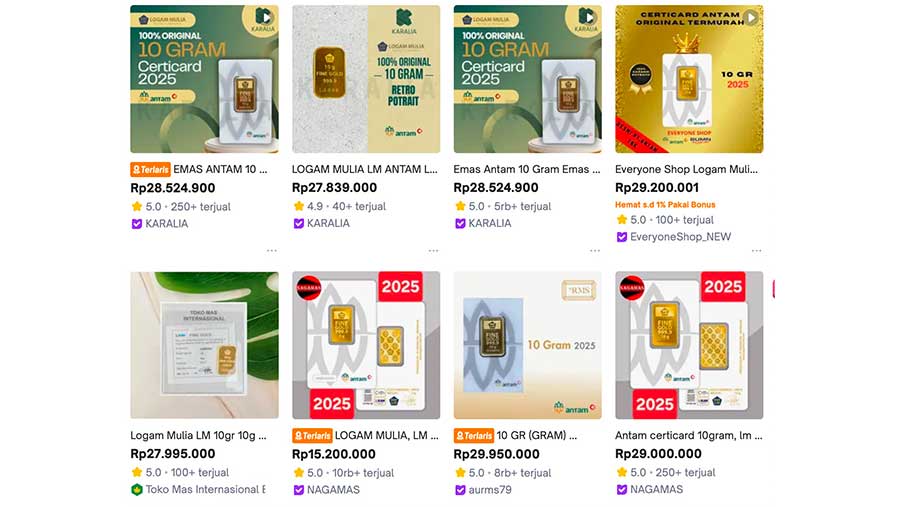This screenshot has height=507, width=900.
Task: Open three-dot menu for Rp27.839.000 product
Action: (x=433, y=251)
